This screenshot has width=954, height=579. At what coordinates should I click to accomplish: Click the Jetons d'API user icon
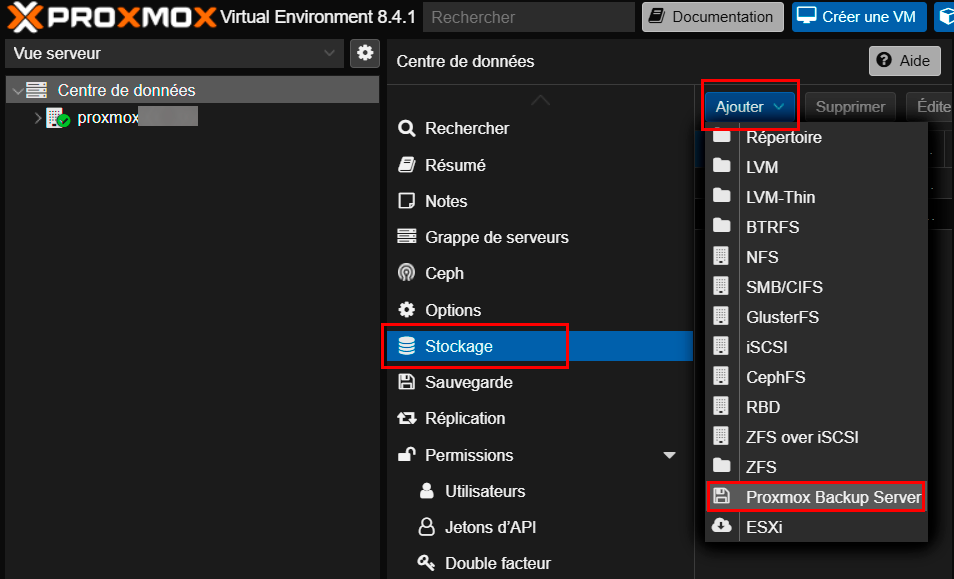pyautogui.click(x=427, y=527)
